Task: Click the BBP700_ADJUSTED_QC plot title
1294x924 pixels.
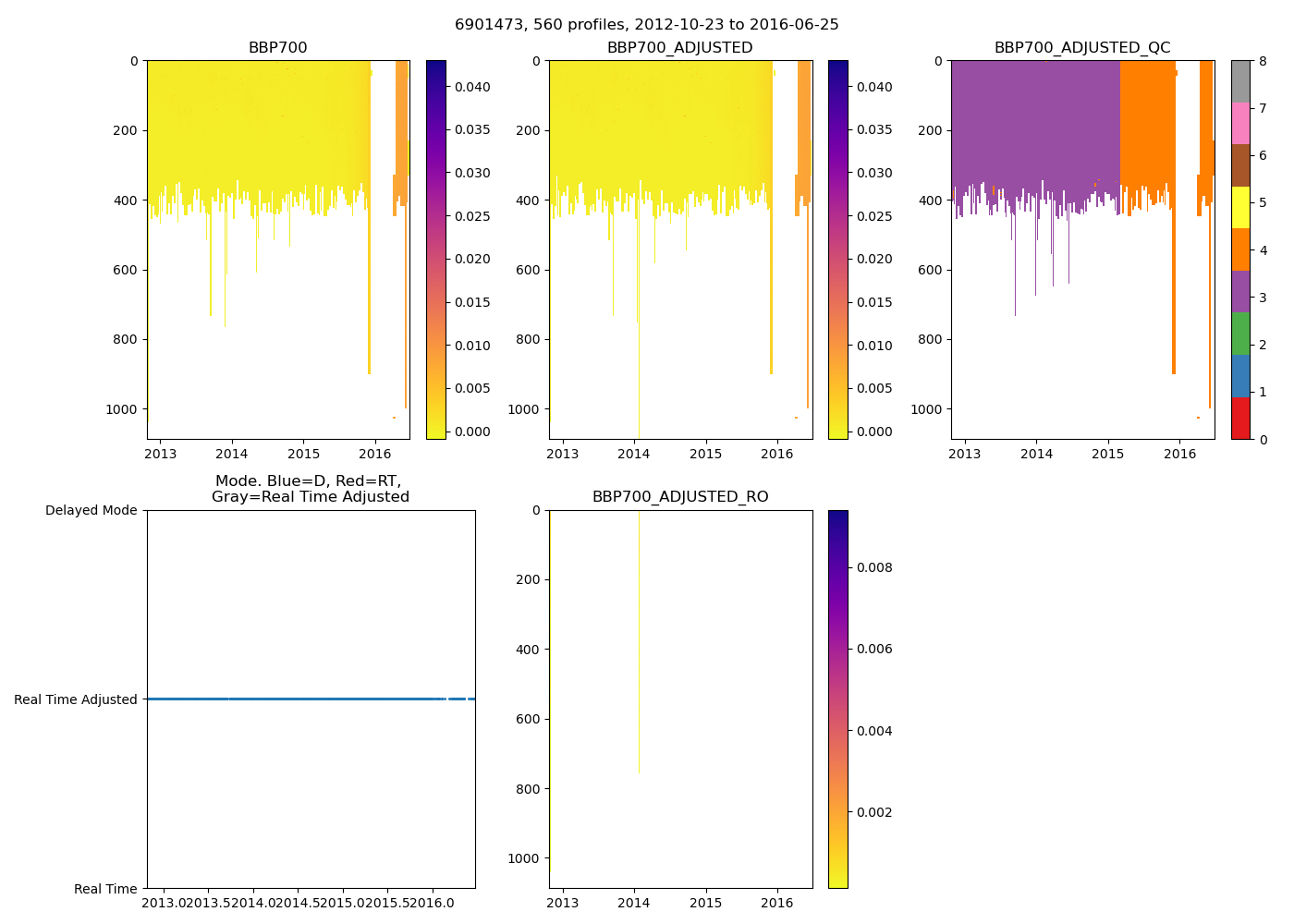Action: [x=1081, y=48]
